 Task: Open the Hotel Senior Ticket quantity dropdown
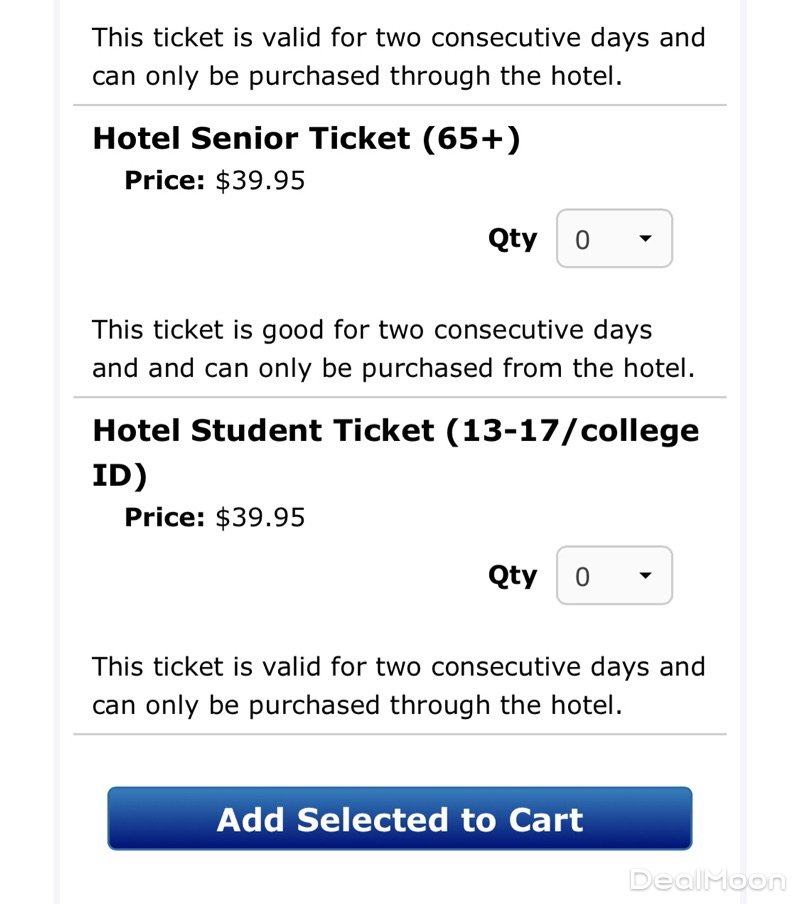pos(614,239)
